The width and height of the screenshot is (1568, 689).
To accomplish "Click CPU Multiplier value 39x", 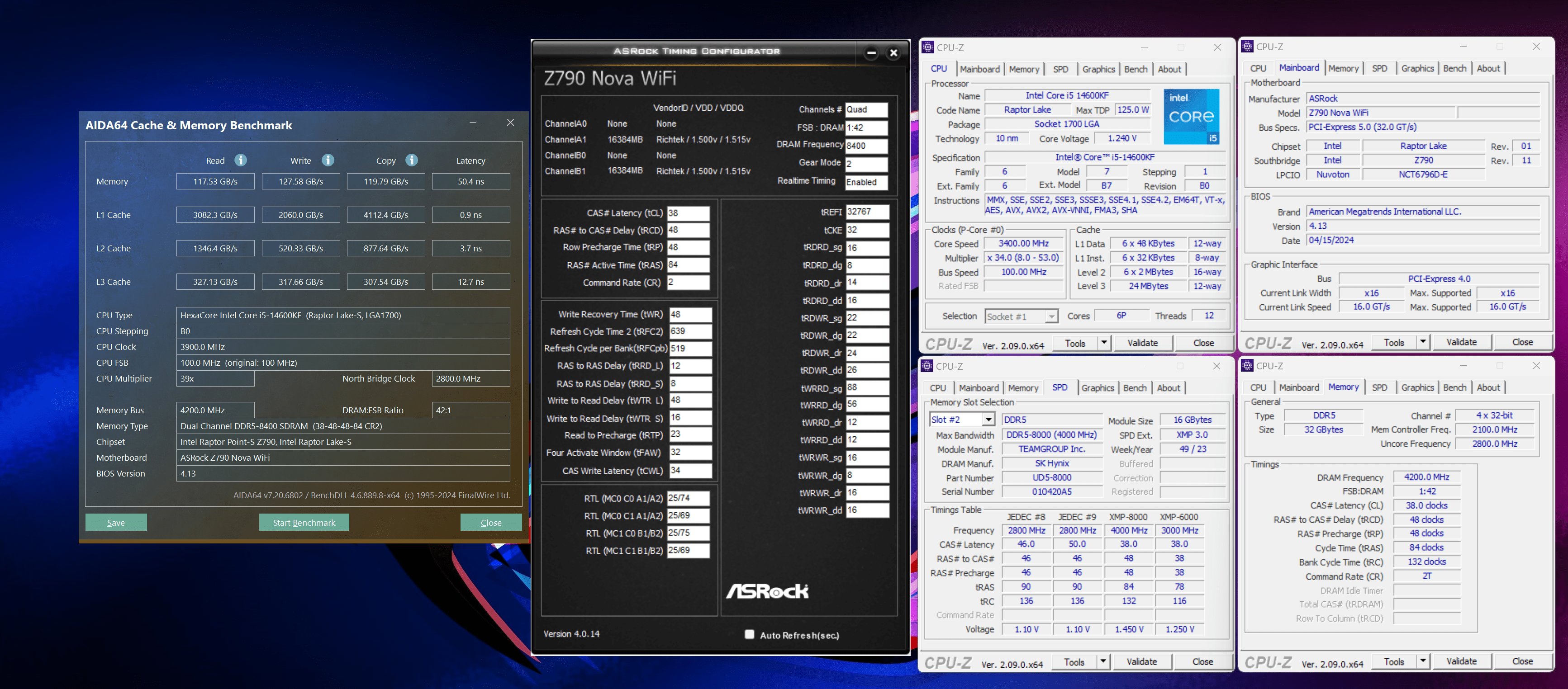I will click(215, 378).
